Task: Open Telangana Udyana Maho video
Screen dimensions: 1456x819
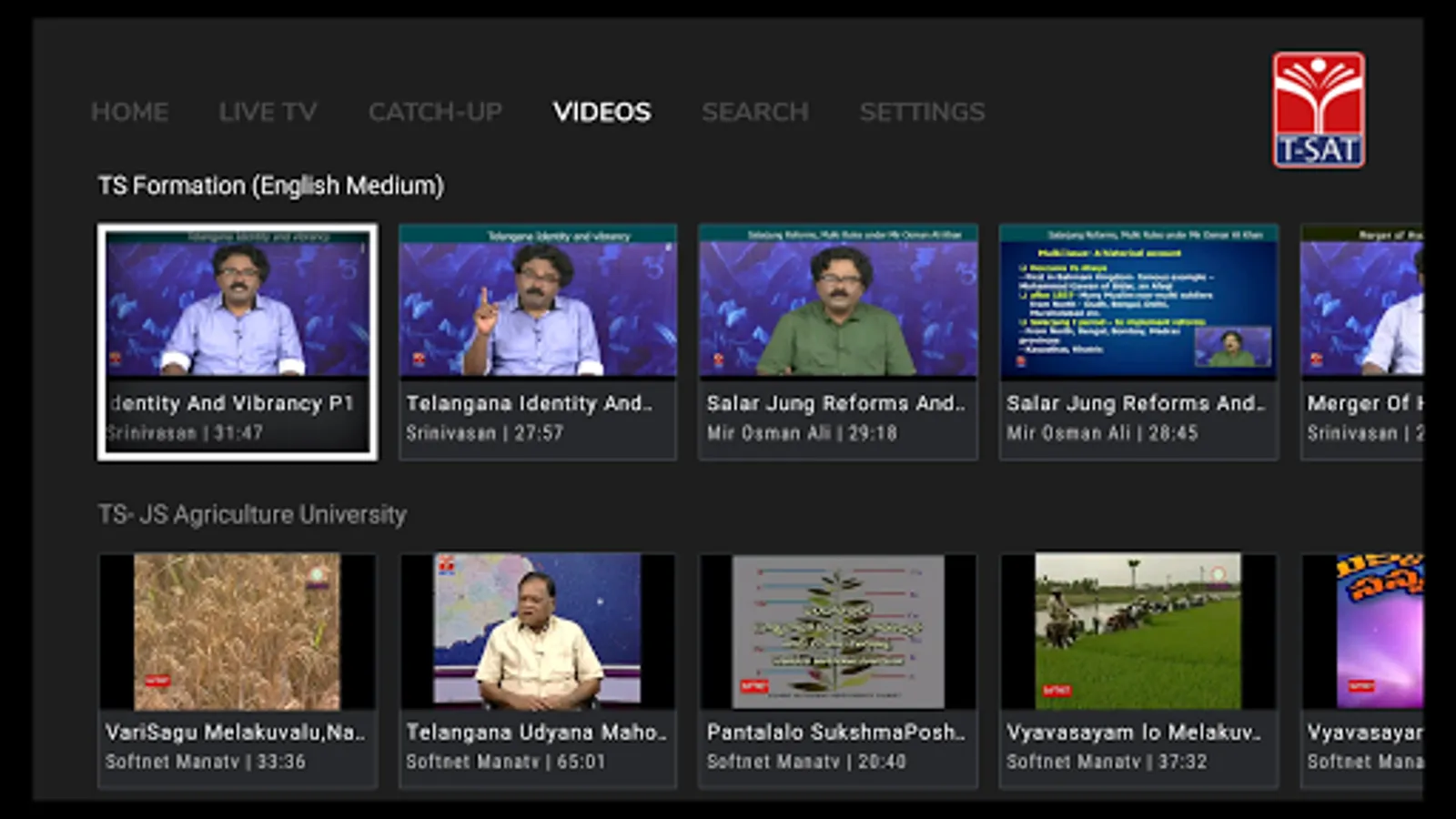Action: tap(538, 669)
